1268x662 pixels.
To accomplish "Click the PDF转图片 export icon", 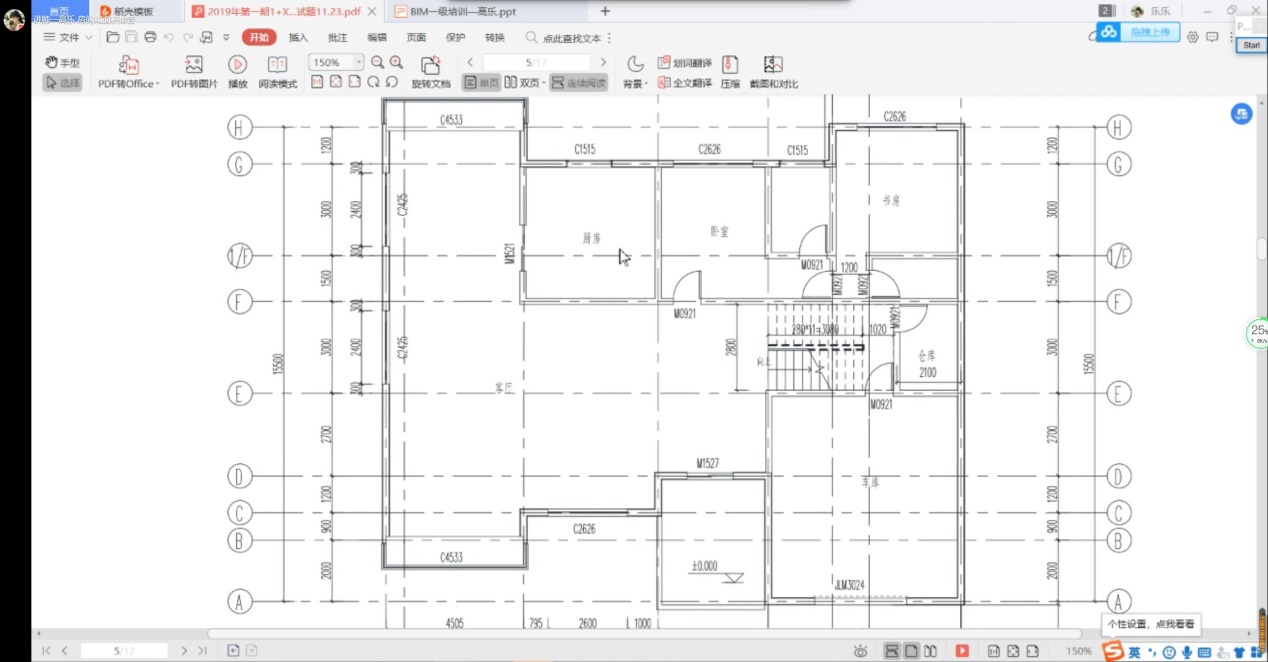I will tap(194, 66).
